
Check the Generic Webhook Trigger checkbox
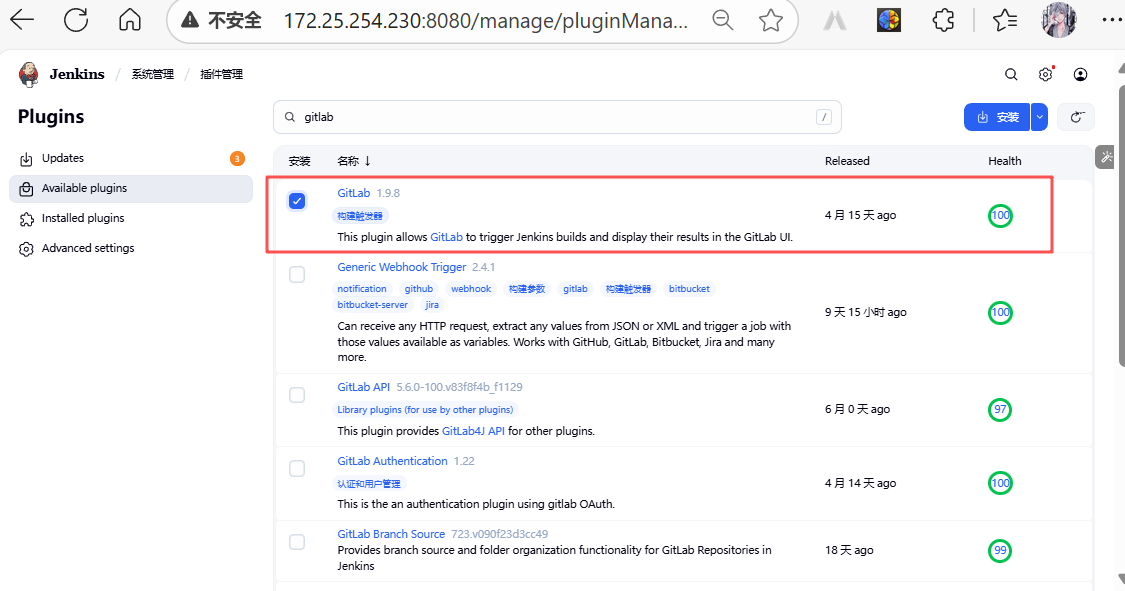click(297, 275)
